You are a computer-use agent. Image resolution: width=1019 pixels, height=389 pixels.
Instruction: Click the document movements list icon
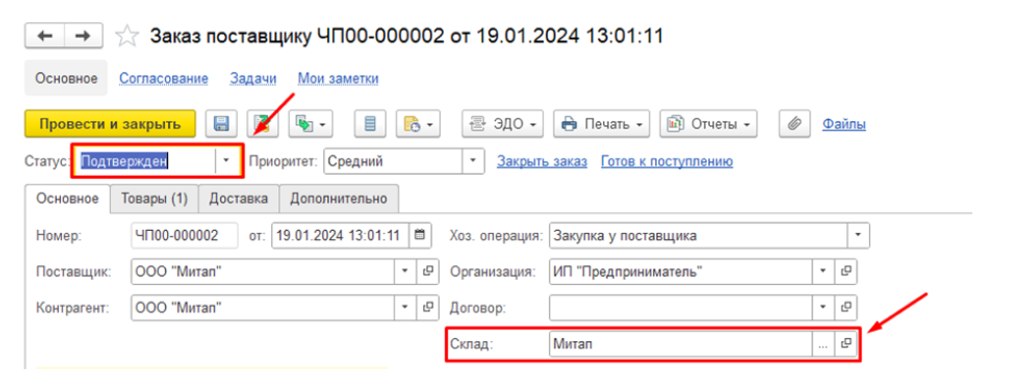(370, 123)
